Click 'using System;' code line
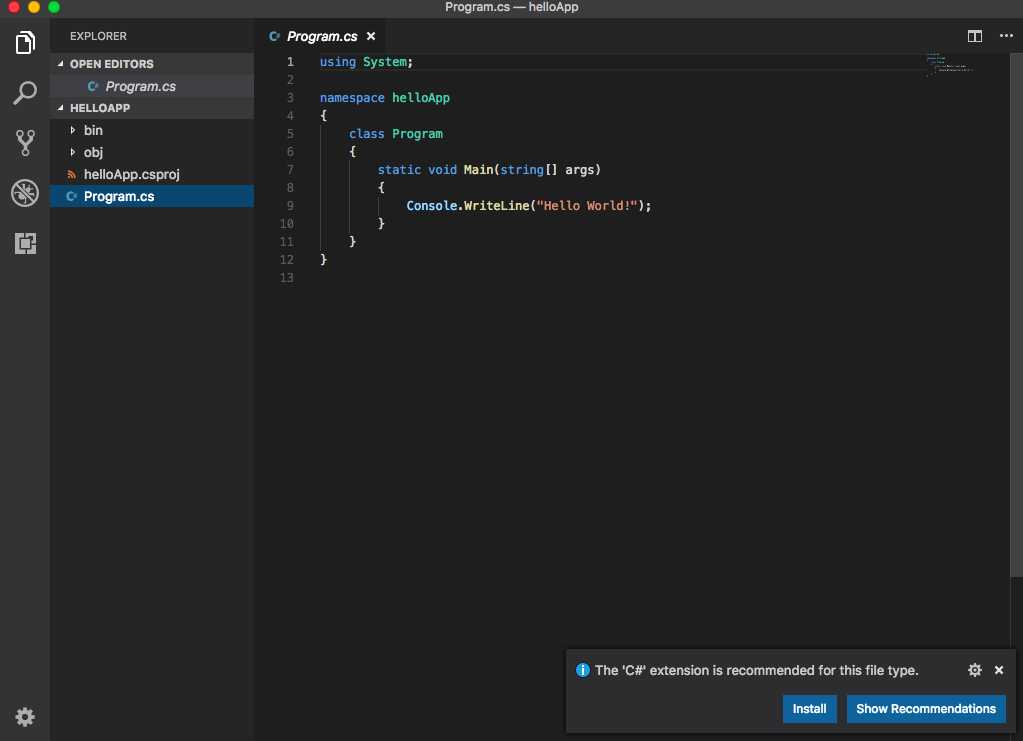Image resolution: width=1023 pixels, height=741 pixels. pyautogui.click(x=366, y=62)
